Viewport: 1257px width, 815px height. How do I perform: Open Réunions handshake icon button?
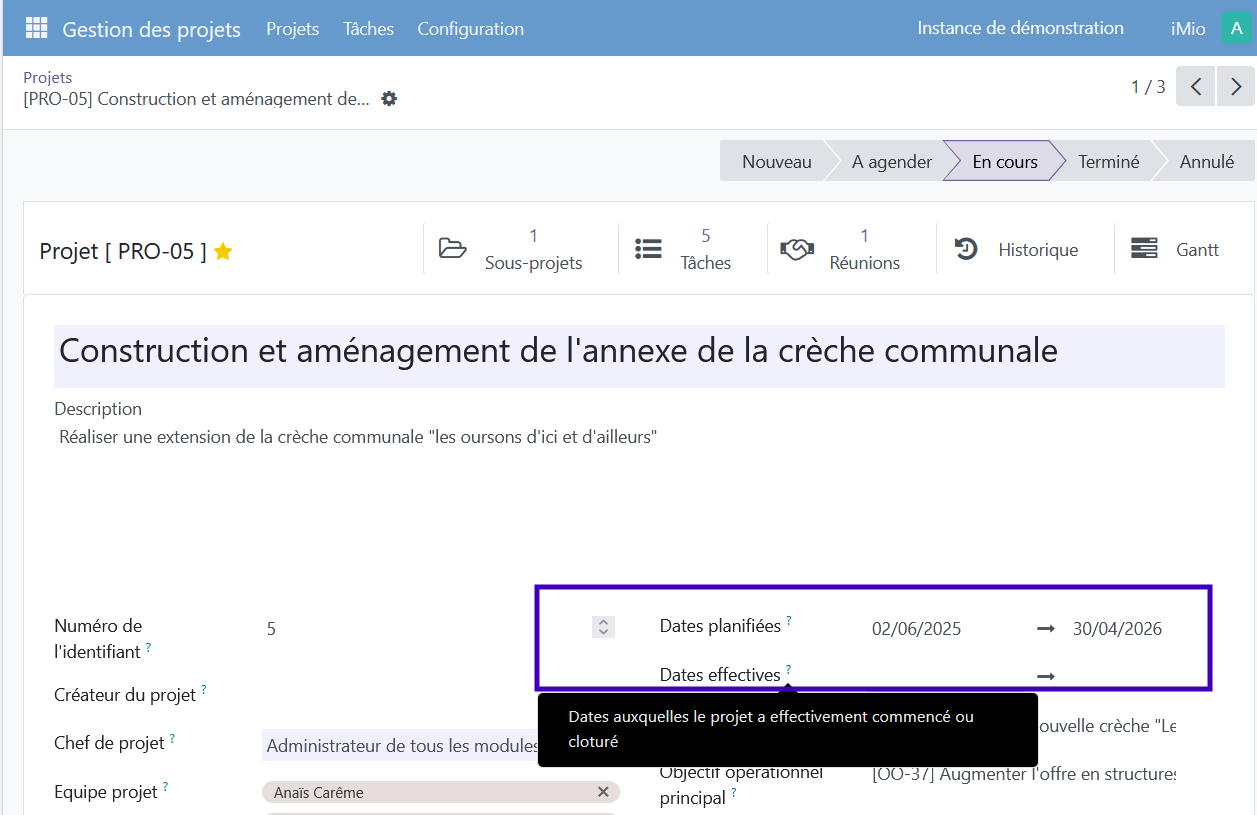point(797,249)
